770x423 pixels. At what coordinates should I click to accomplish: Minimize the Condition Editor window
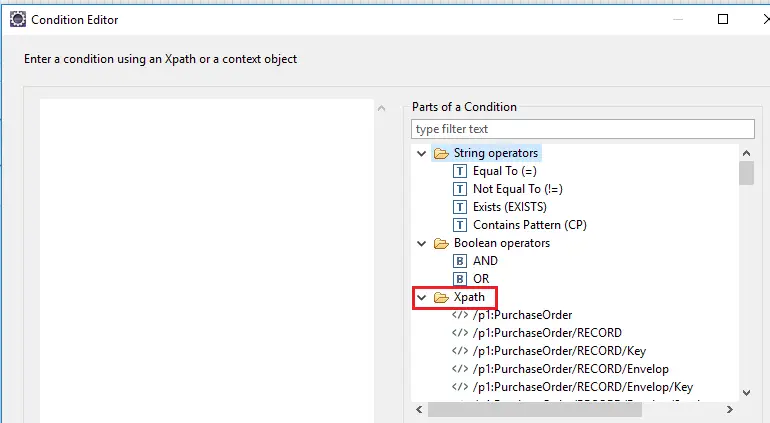tap(678, 19)
